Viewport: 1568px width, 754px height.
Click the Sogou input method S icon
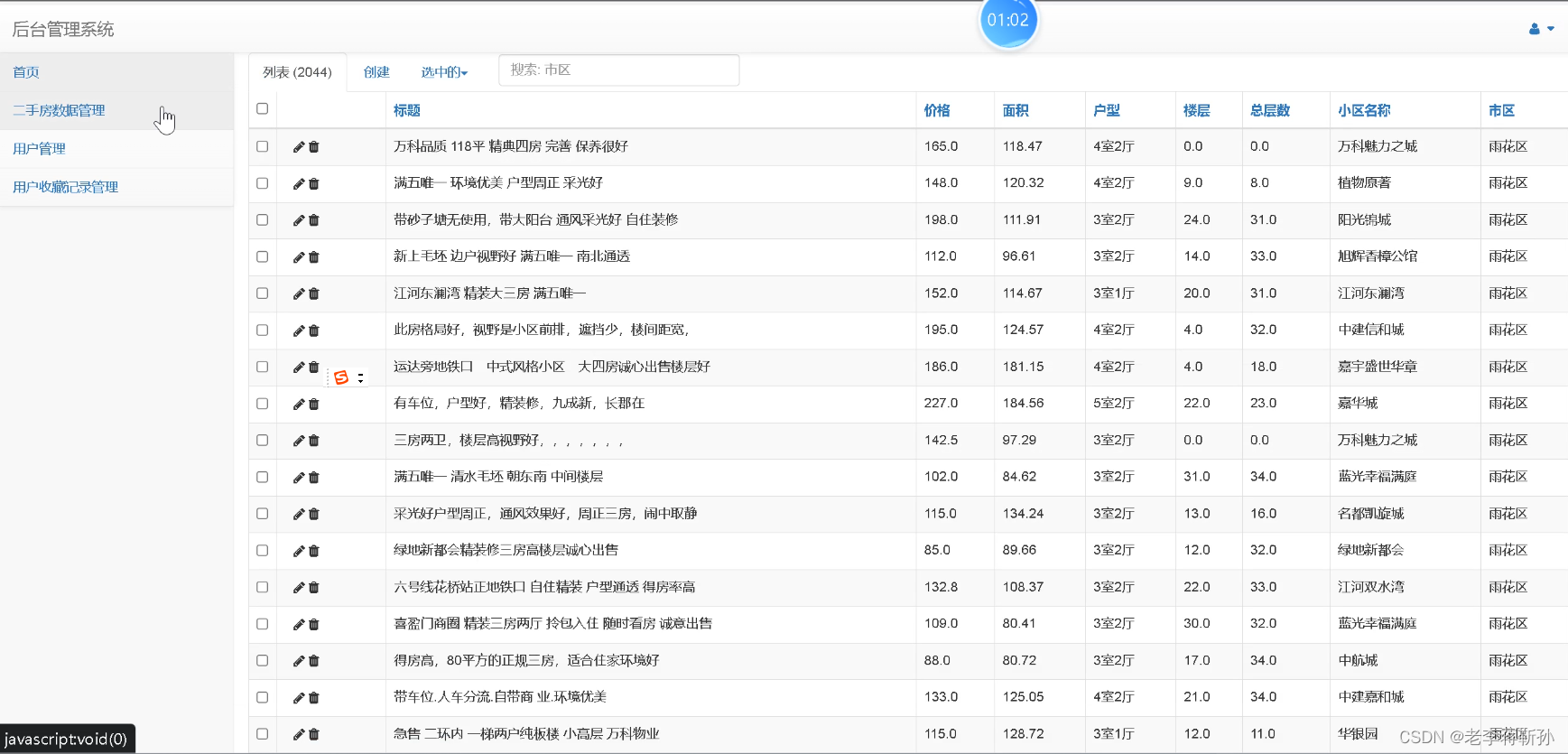tap(341, 377)
